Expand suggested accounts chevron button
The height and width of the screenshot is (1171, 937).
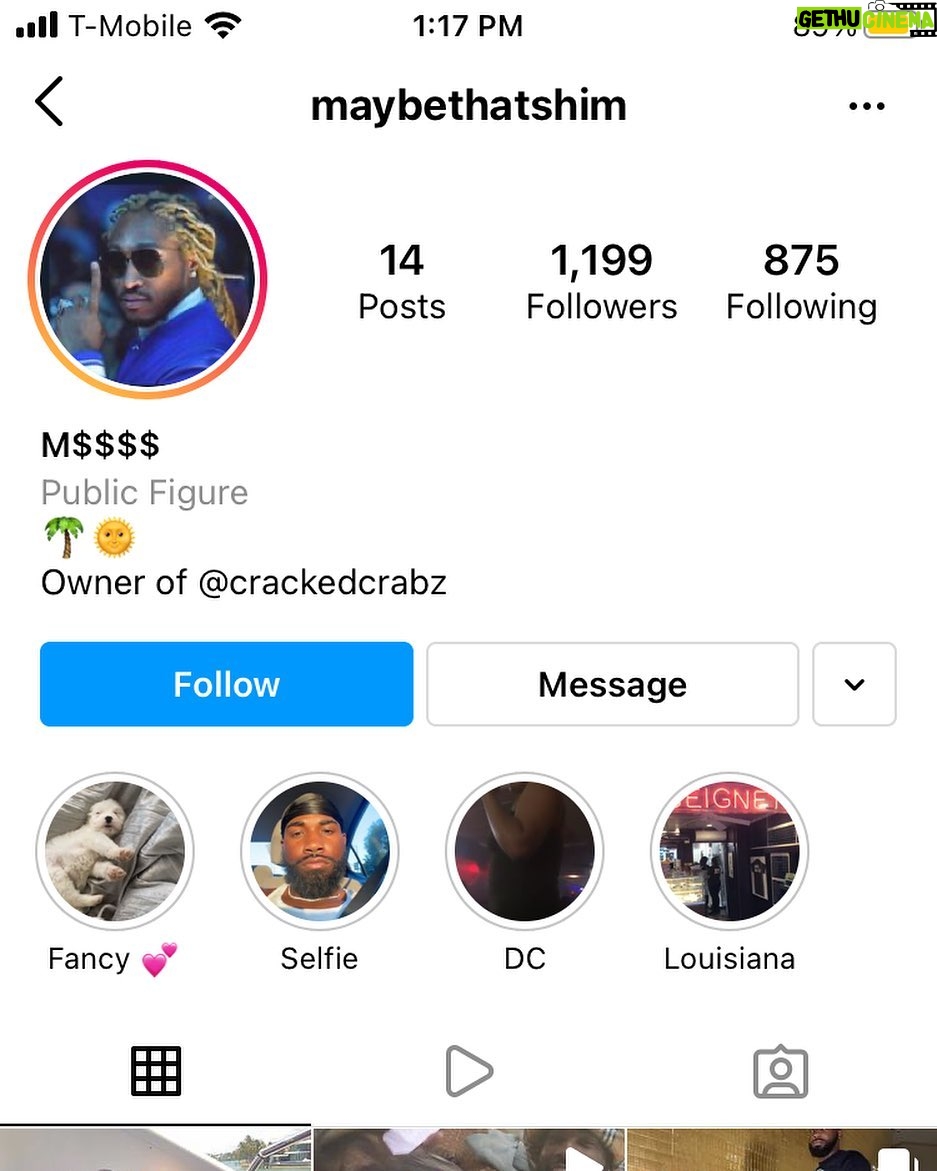(x=854, y=684)
